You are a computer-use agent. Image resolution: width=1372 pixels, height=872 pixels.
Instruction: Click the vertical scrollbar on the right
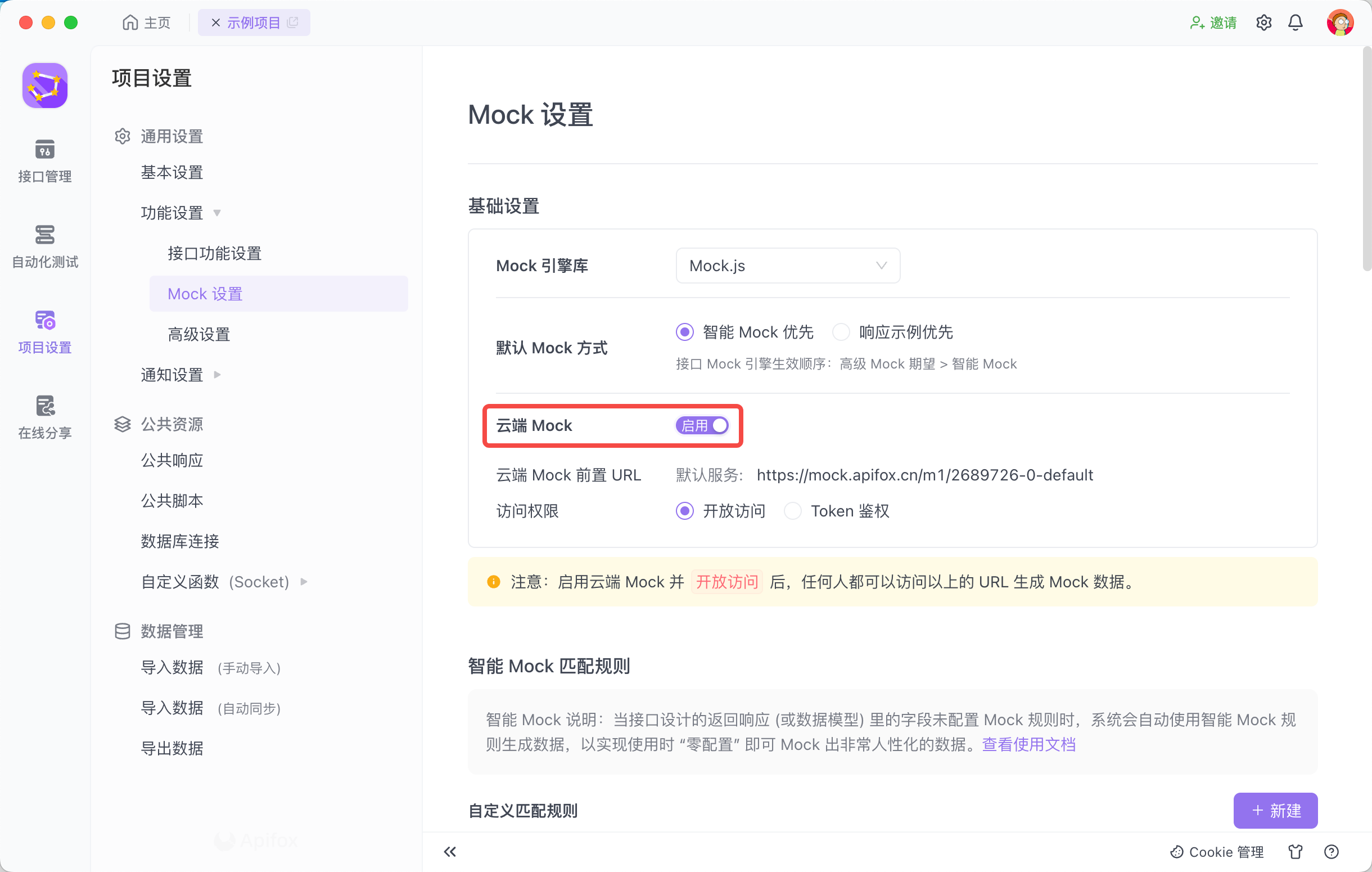pyautogui.click(x=1366, y=160)
